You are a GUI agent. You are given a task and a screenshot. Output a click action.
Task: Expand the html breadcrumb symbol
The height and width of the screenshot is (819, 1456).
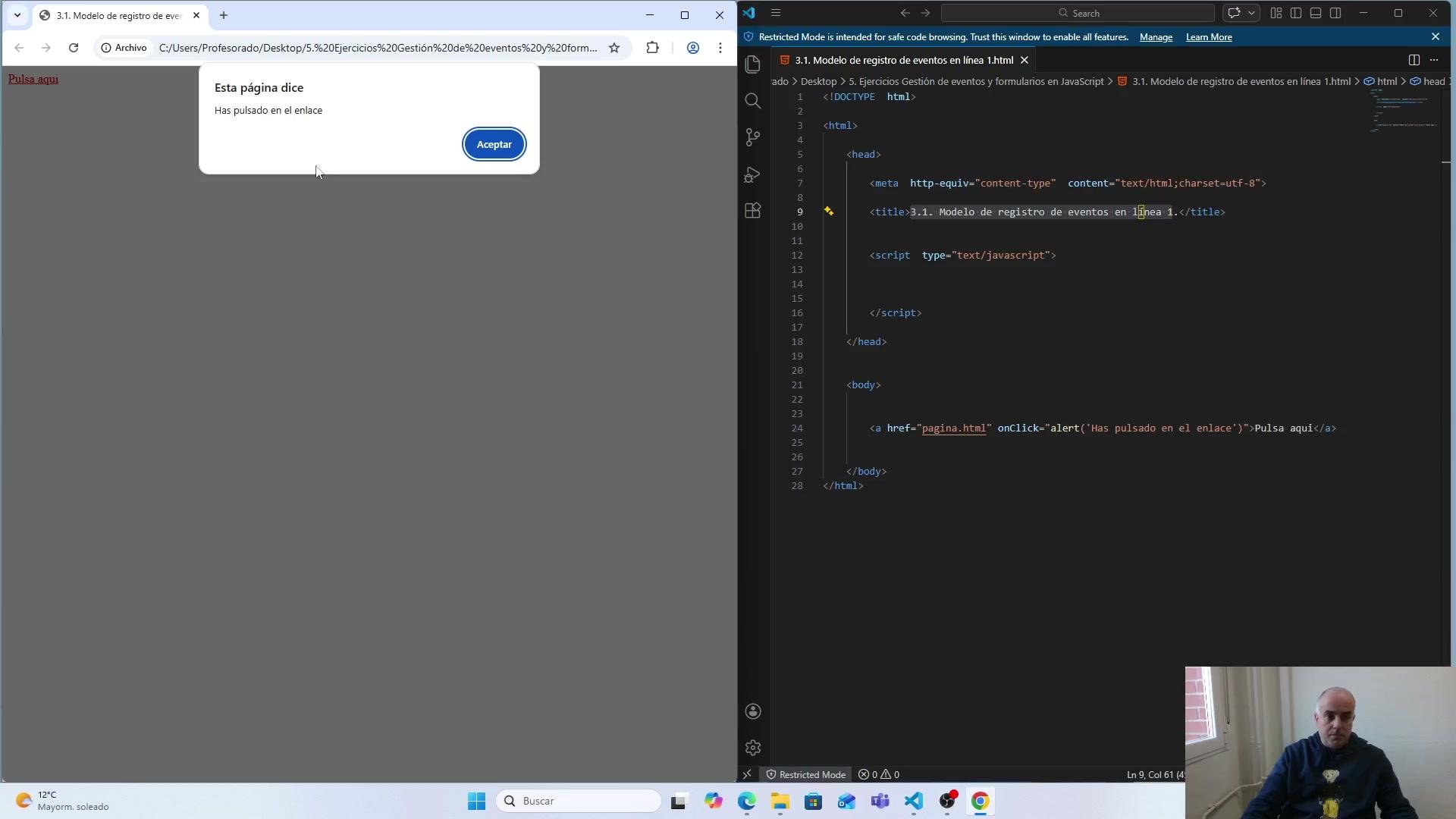(1380, 81)
